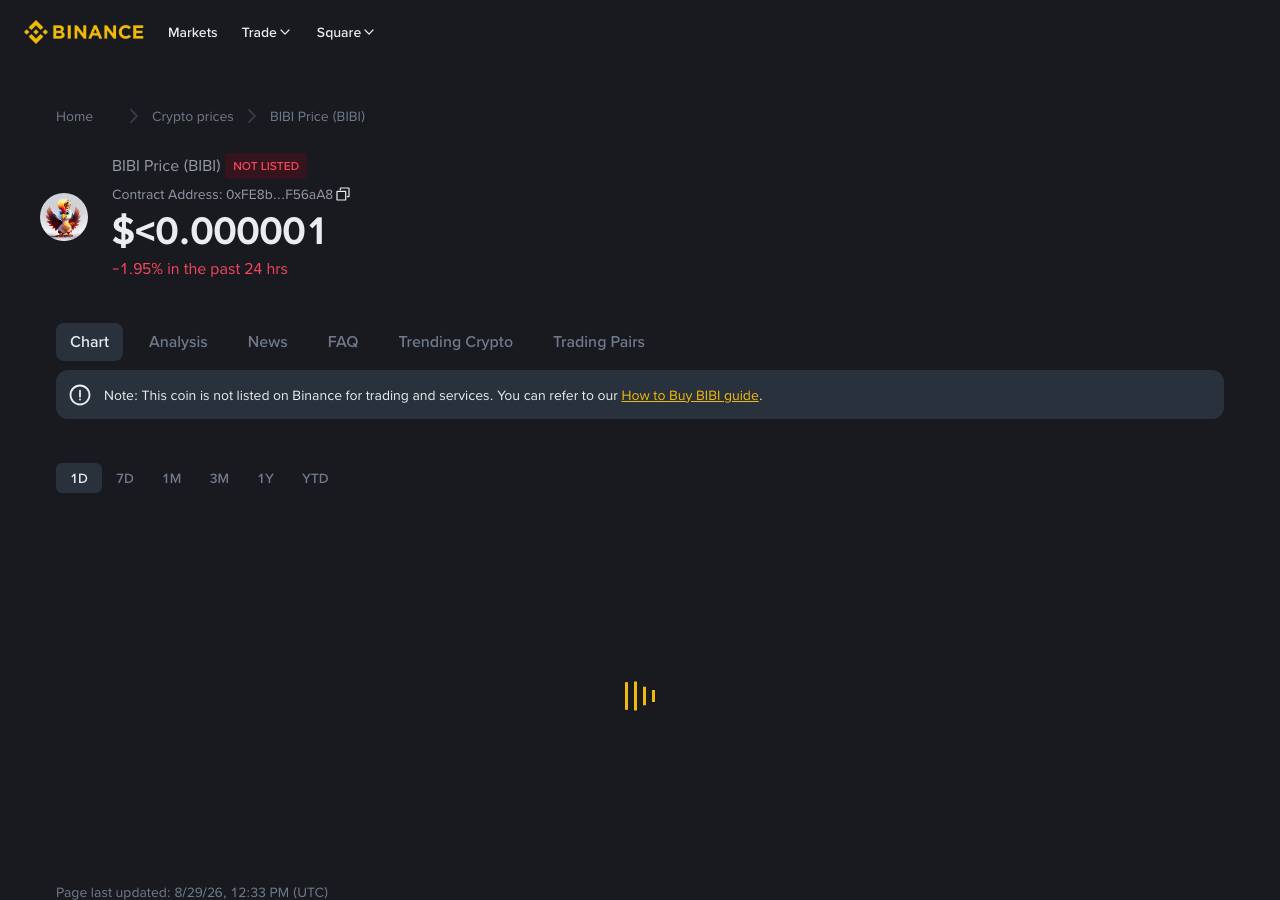Click the NOT LISTED badge

(266, 166)
